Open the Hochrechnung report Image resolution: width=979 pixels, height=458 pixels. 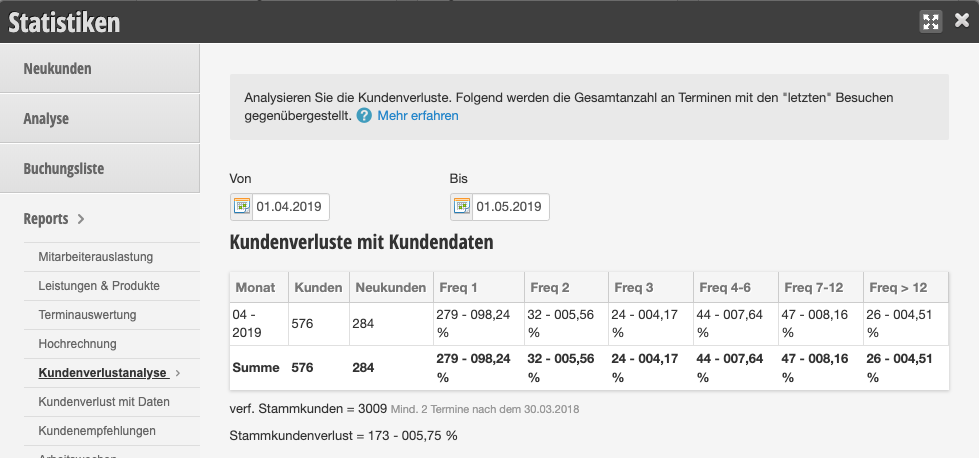[x=77, y=344]
